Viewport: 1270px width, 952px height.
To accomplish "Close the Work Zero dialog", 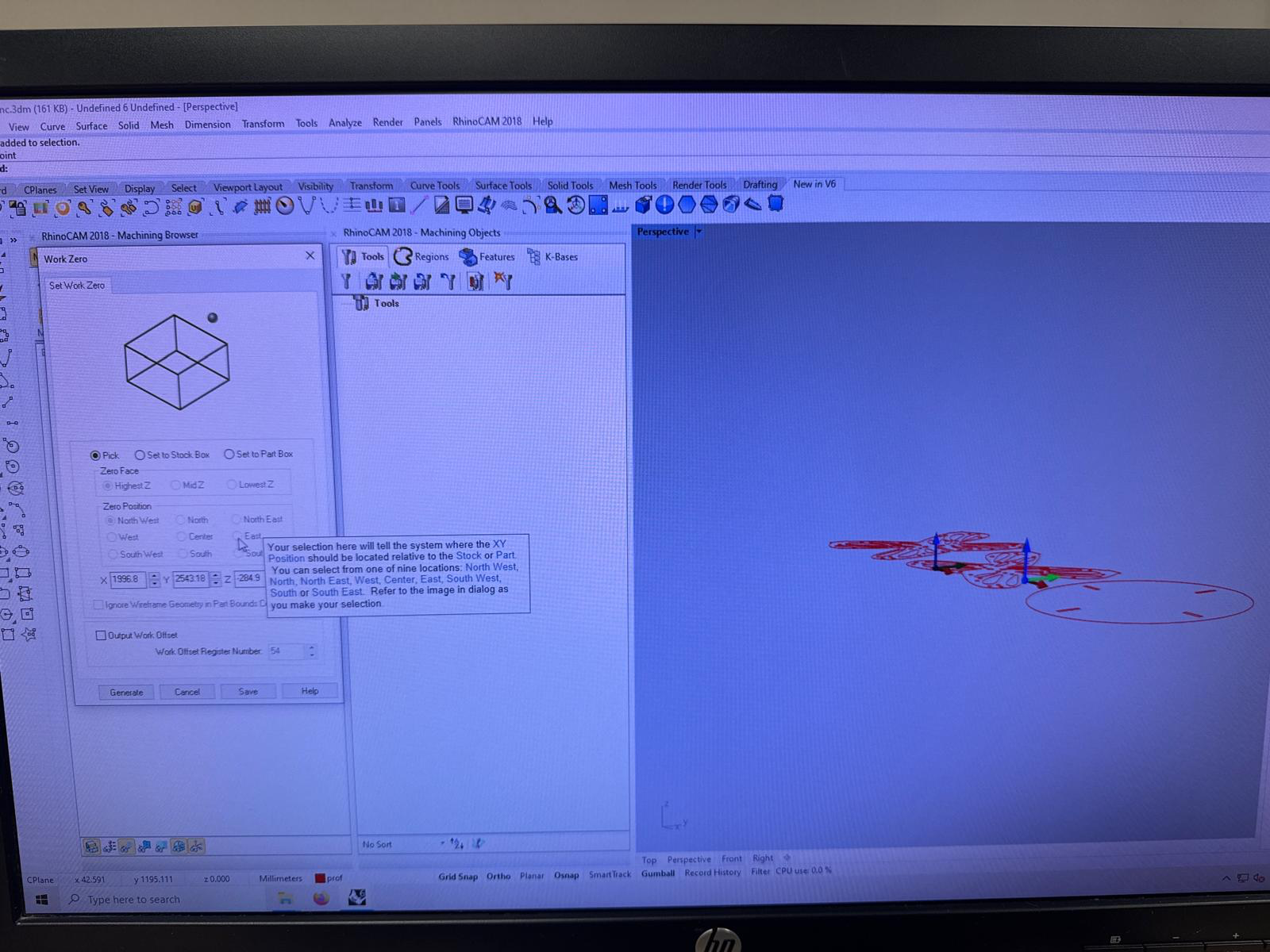I will pos(310,255).
